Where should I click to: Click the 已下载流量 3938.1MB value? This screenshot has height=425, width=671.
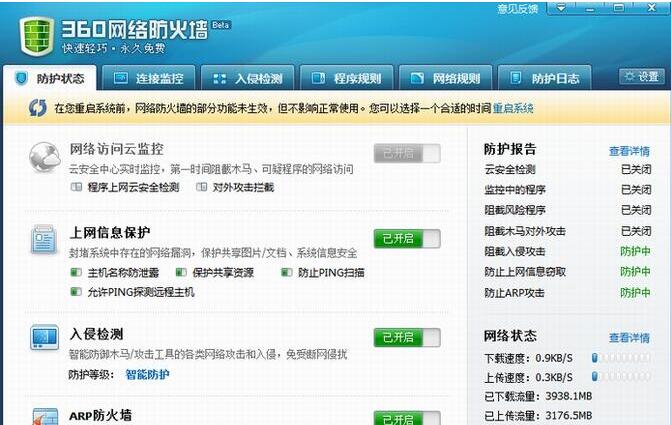click(x=569, y=396)
